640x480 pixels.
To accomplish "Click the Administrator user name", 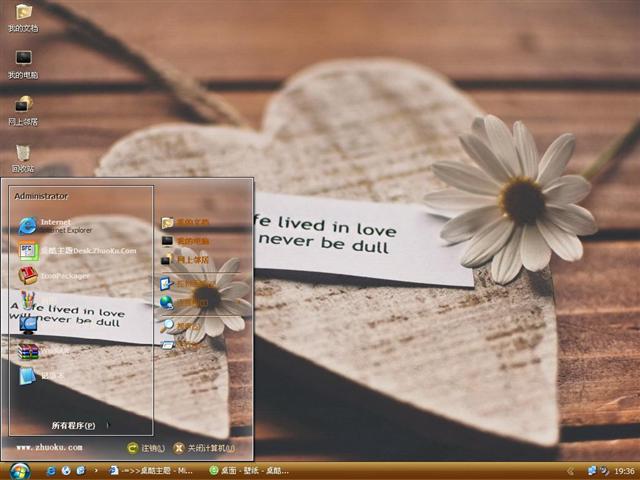I will pos(41,196).
